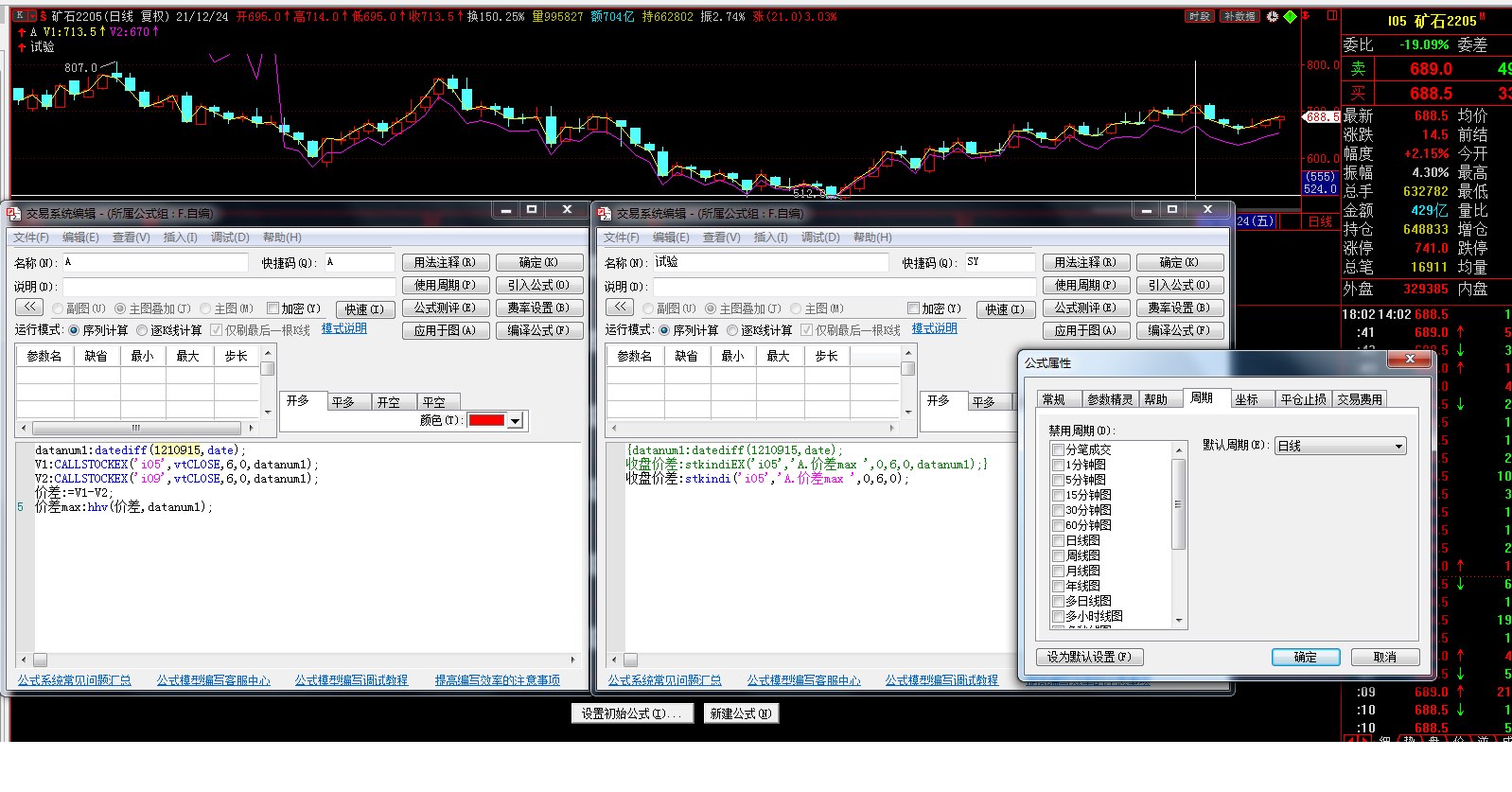1512x792 pixels.
Task: Check the 1分钟图 disabled-period box
Action: pyautogui.click(x=1059, y=466)
